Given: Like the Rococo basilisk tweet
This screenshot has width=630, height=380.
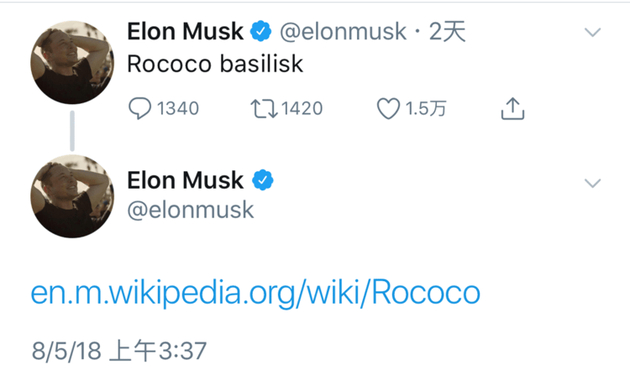Looking at the screenshot, I should (388, 108).
